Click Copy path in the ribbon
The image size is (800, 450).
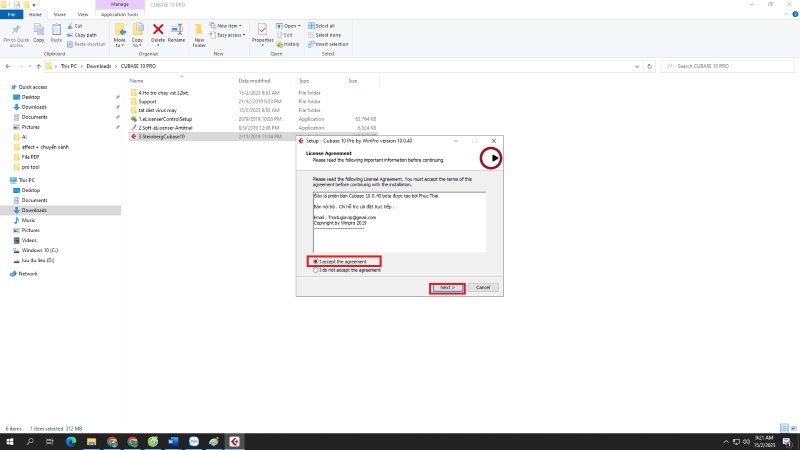[82, 35]
